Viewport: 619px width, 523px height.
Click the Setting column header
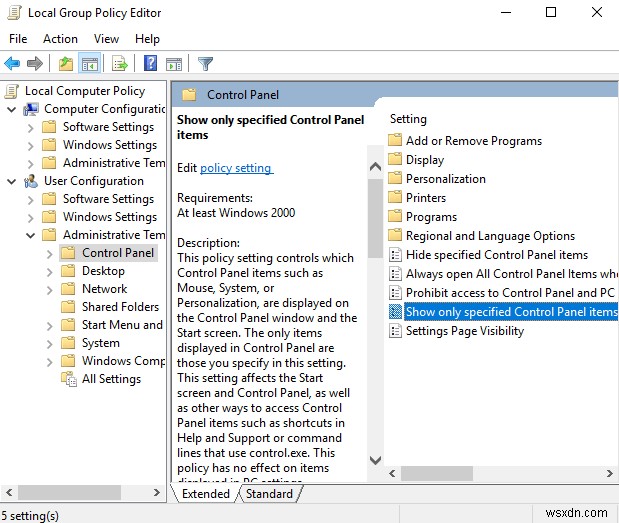click(x=408, y=119)
